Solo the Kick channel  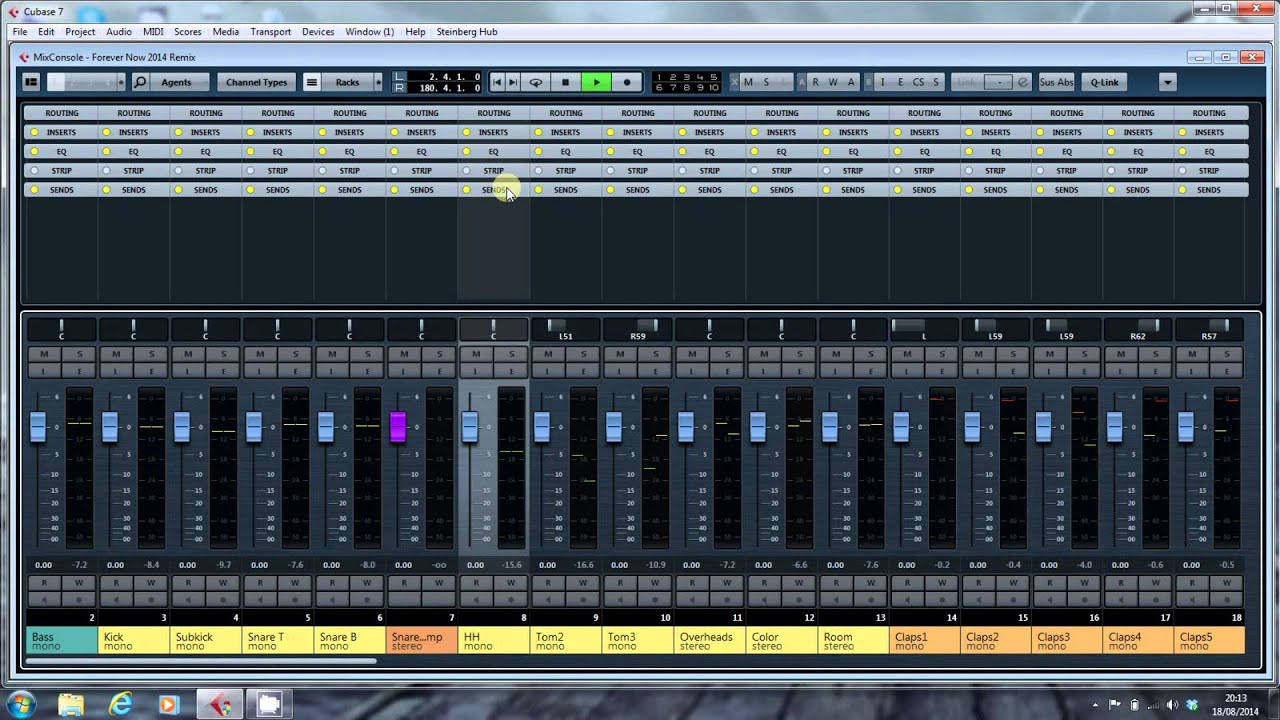(x=151, y=354)
